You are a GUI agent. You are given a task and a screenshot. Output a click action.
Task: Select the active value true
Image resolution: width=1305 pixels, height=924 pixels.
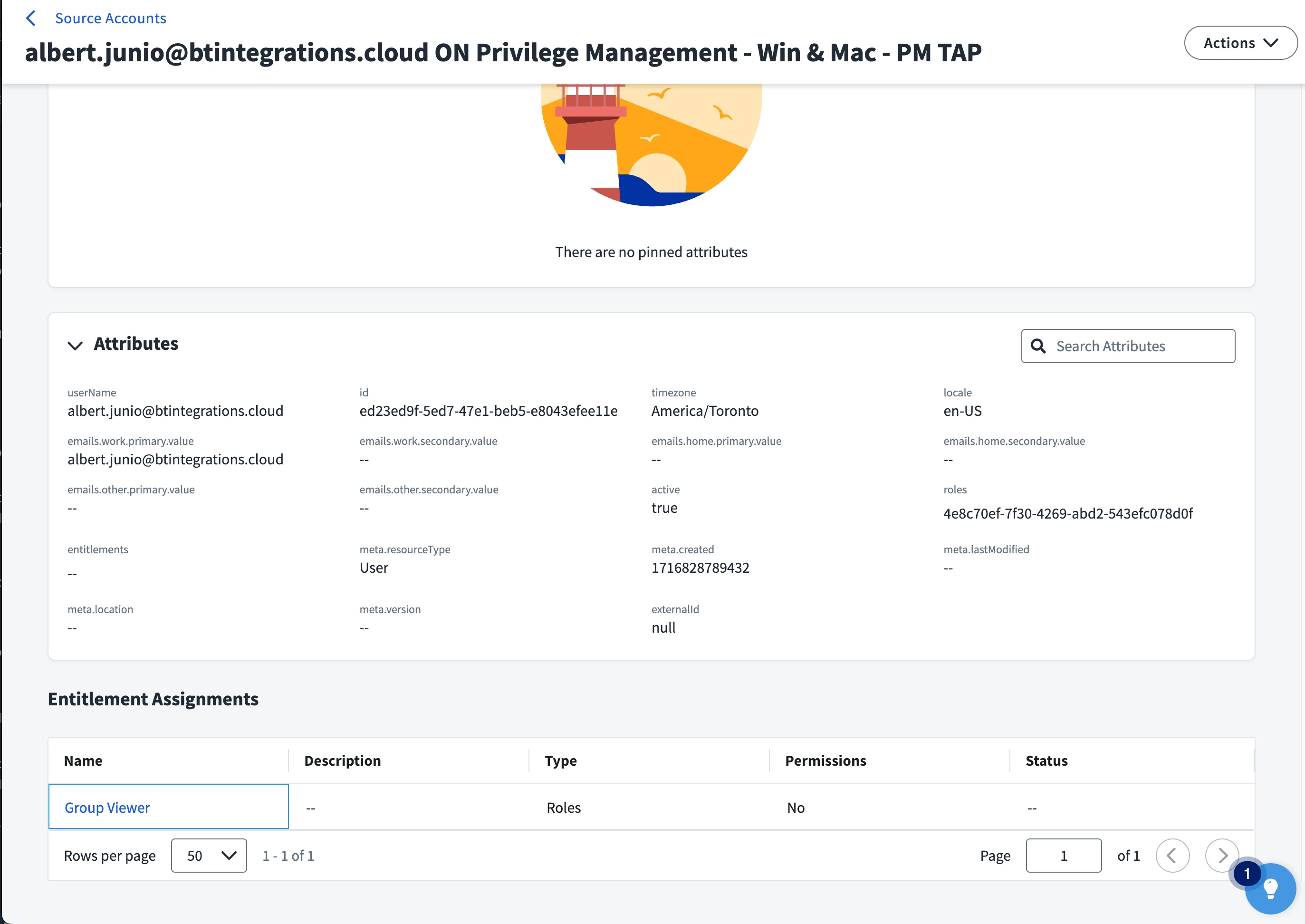[x=664, y=508]
